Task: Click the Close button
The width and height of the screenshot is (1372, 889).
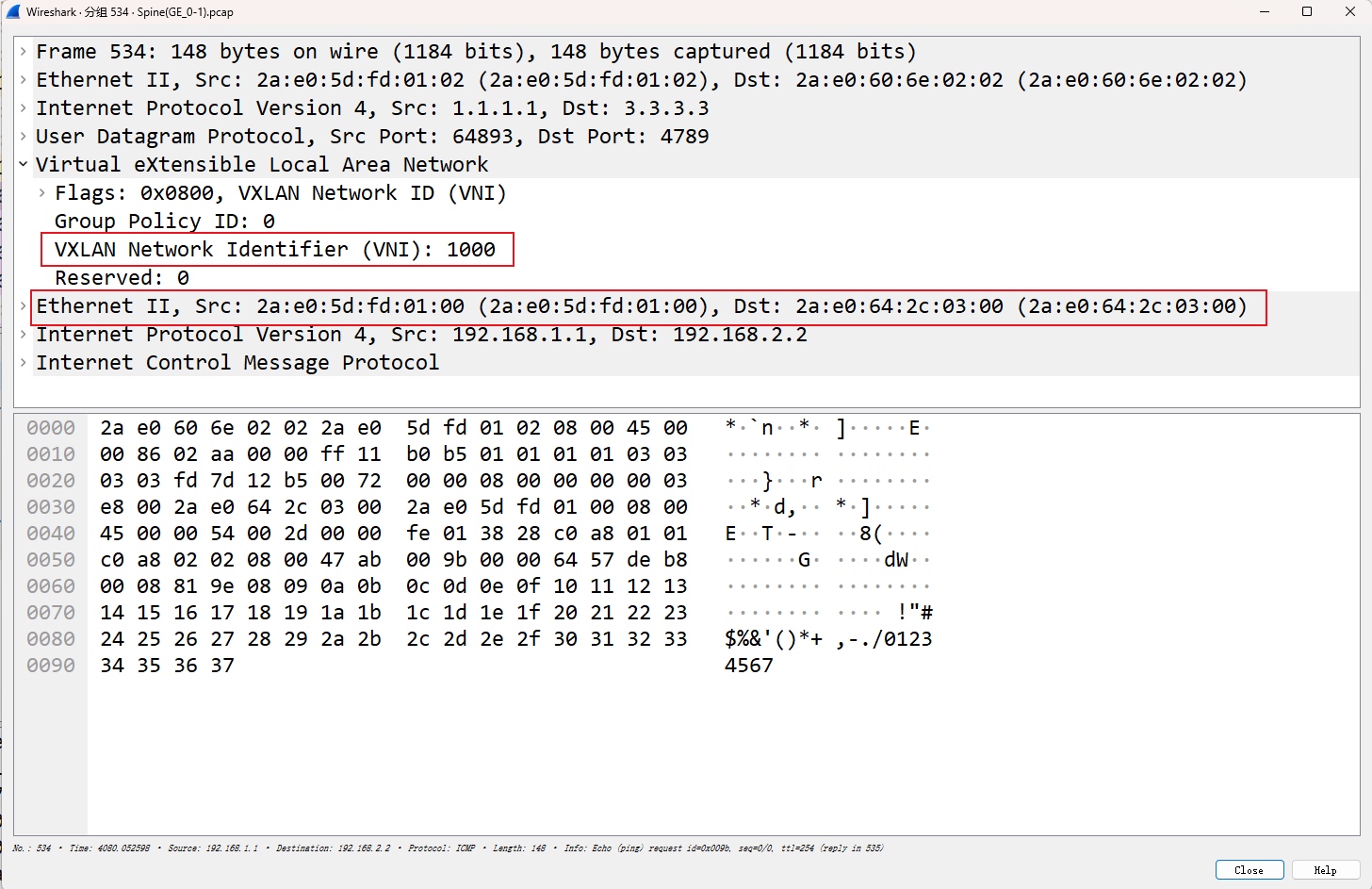Action: [1249, 870]
